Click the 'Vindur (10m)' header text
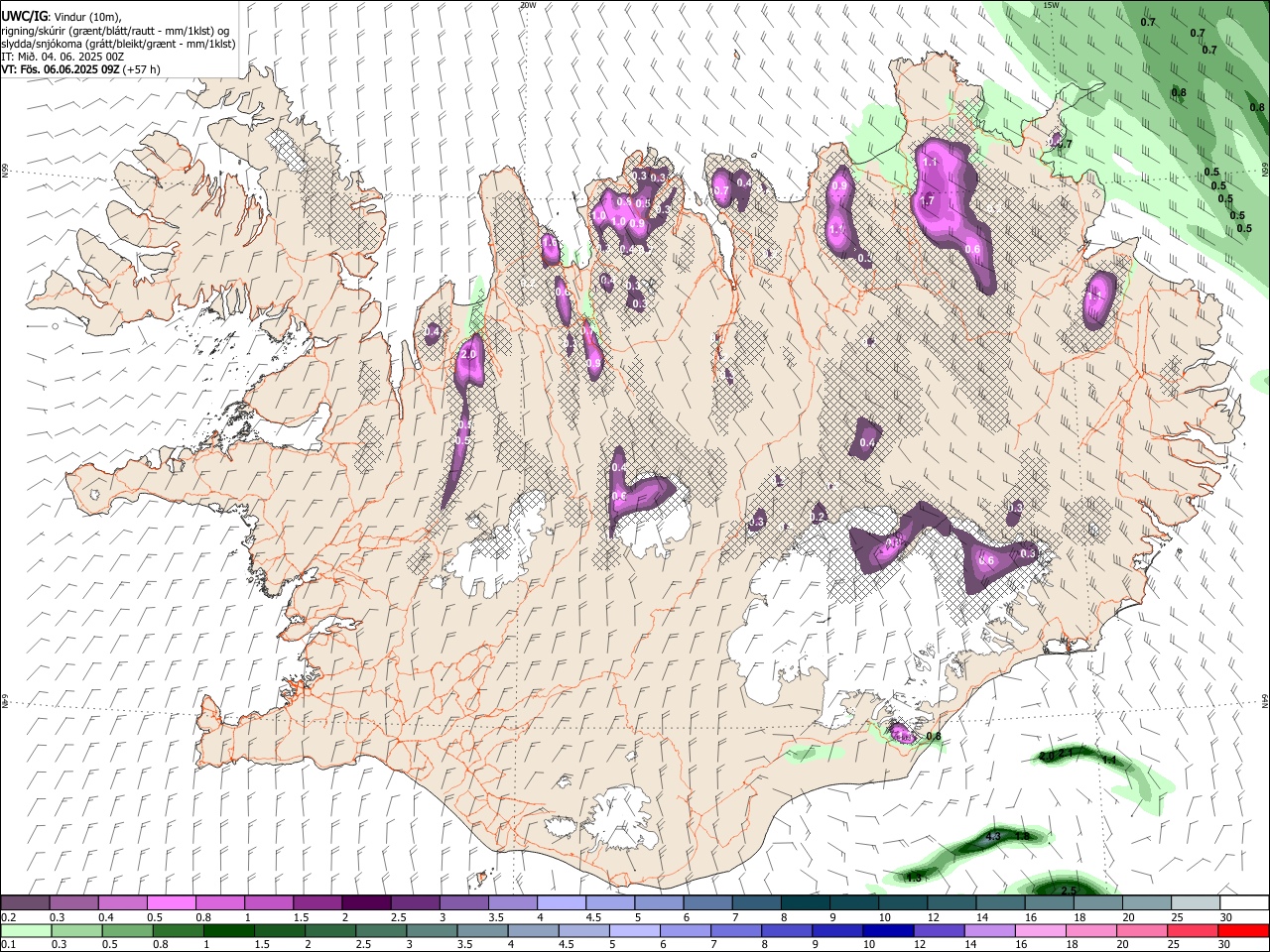This screenshot has width=1270, height=952. (85, 17)
